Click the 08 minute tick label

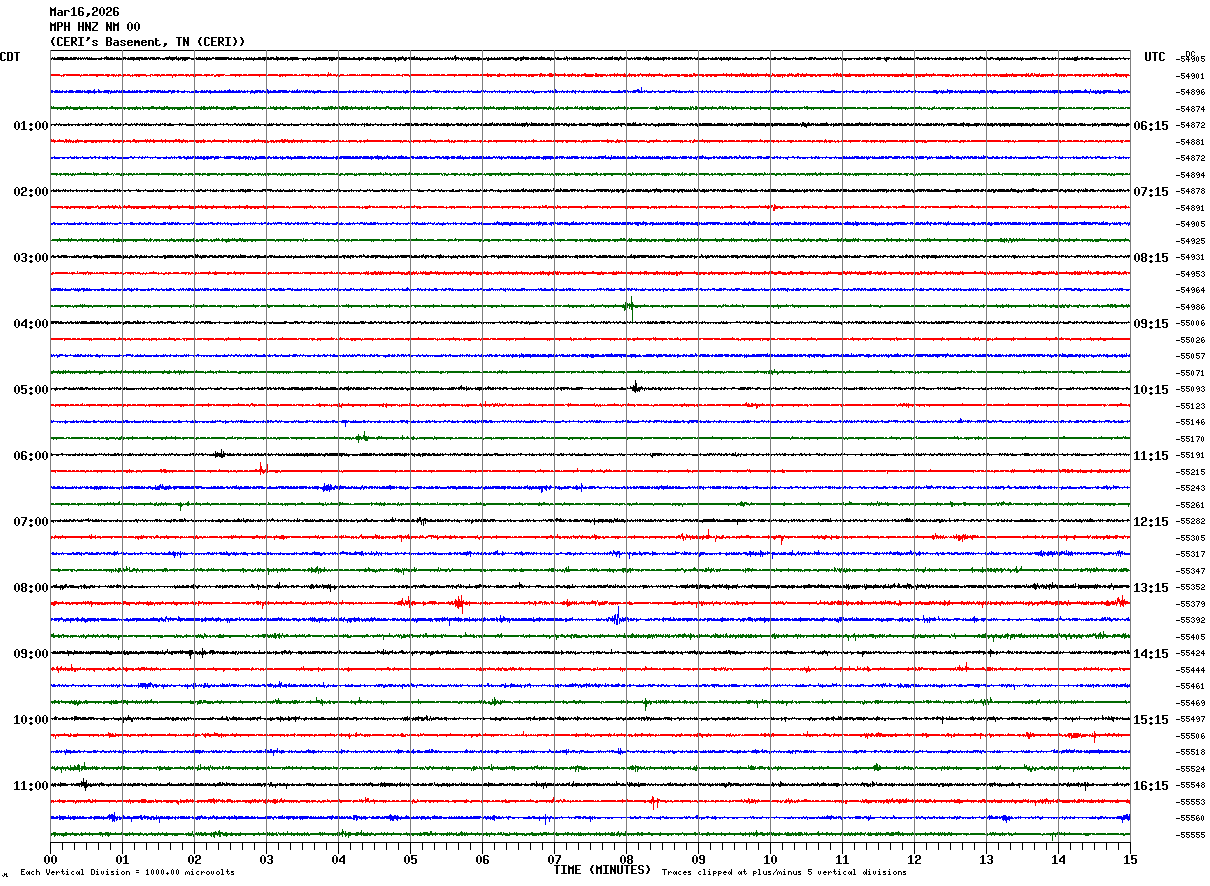(x=626, y=859)
